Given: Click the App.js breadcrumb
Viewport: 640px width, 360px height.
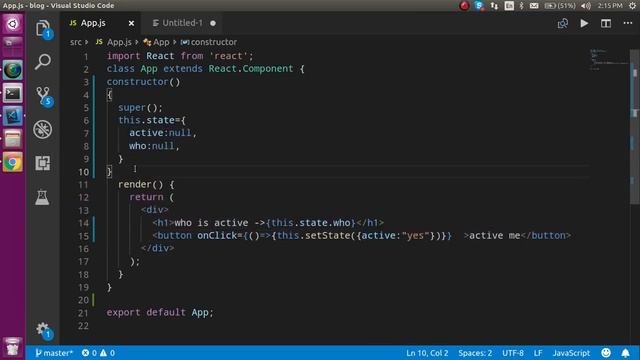Looking at the screenshot, I should (x=114, y=42).
